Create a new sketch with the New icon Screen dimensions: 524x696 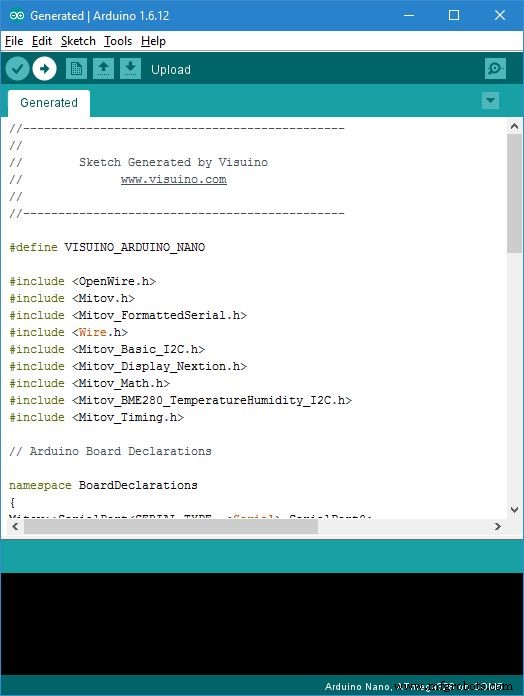[76, 69]
